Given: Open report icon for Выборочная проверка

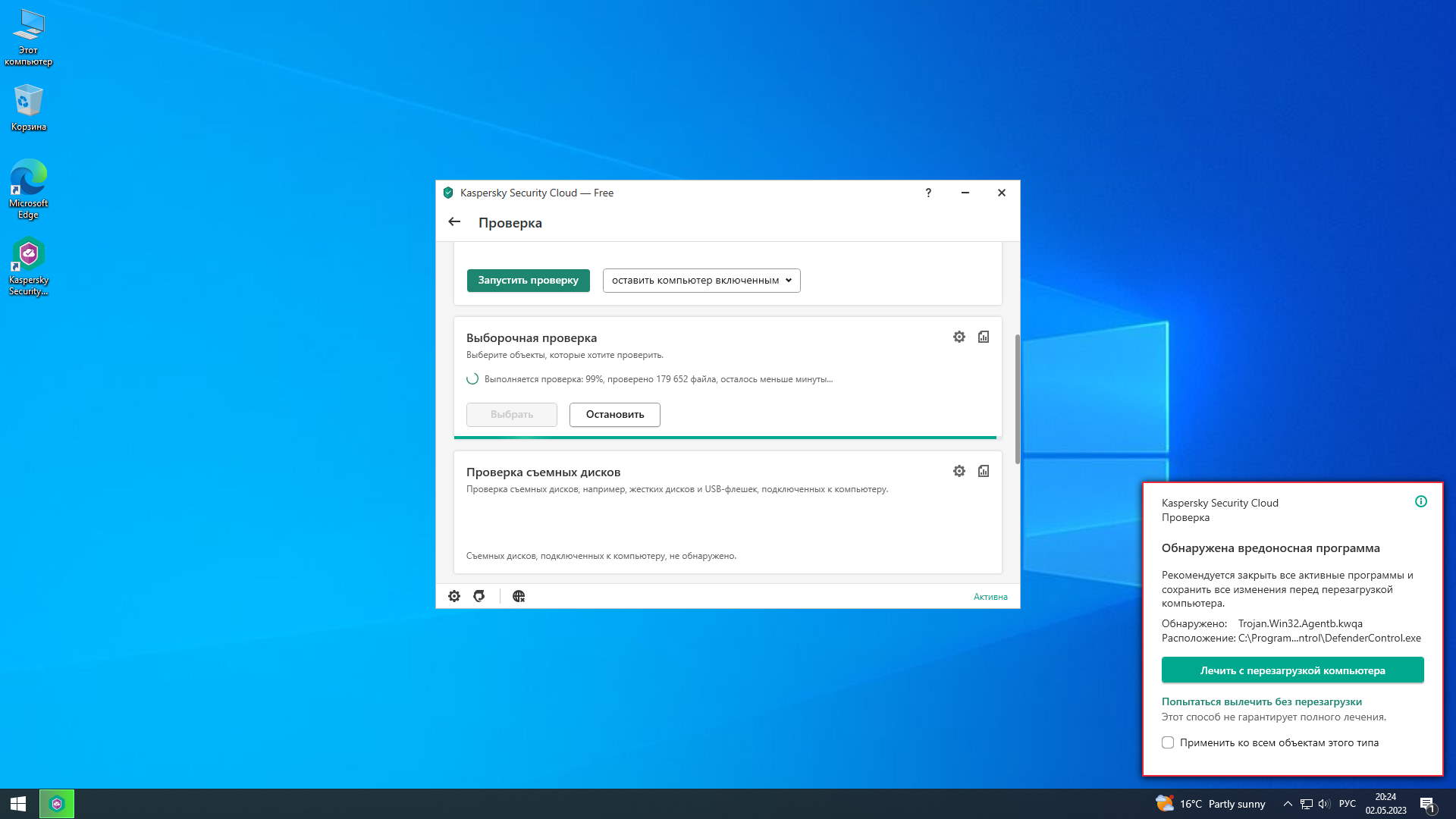Looking at the screenshot, I should coord(984,337).
